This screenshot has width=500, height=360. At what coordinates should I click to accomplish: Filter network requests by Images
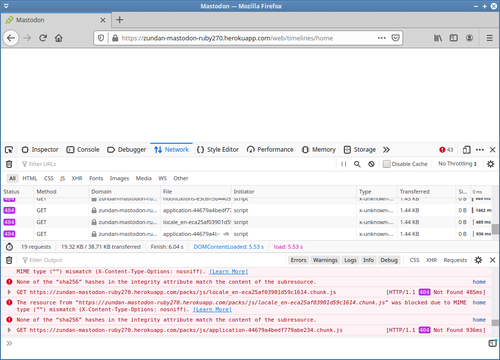[x=119, y=178]
